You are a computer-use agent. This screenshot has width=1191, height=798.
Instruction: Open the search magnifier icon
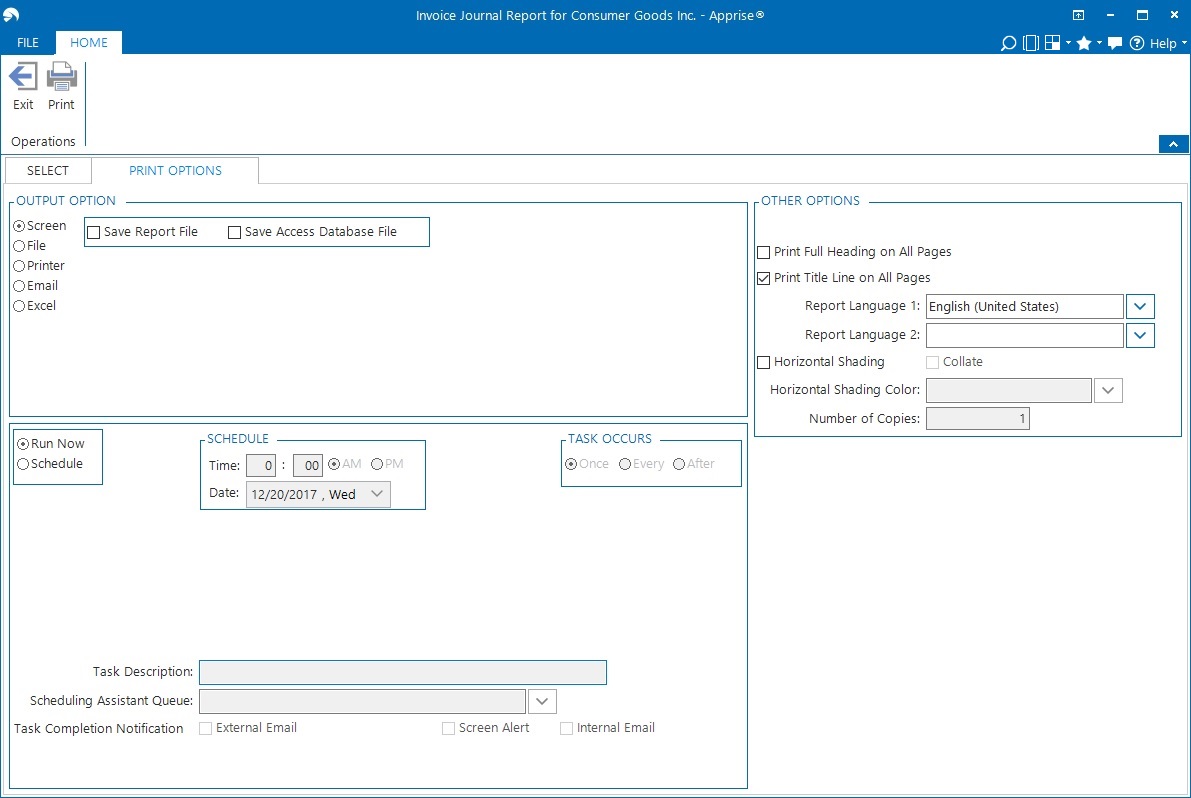[x=1008, y=43]
